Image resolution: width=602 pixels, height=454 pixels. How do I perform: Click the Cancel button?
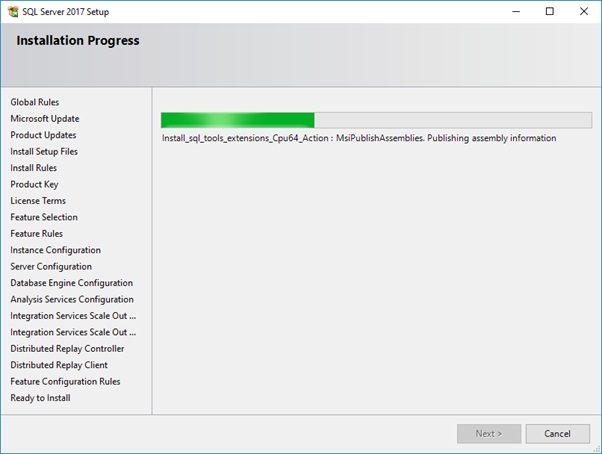click(x=557, y=434)
